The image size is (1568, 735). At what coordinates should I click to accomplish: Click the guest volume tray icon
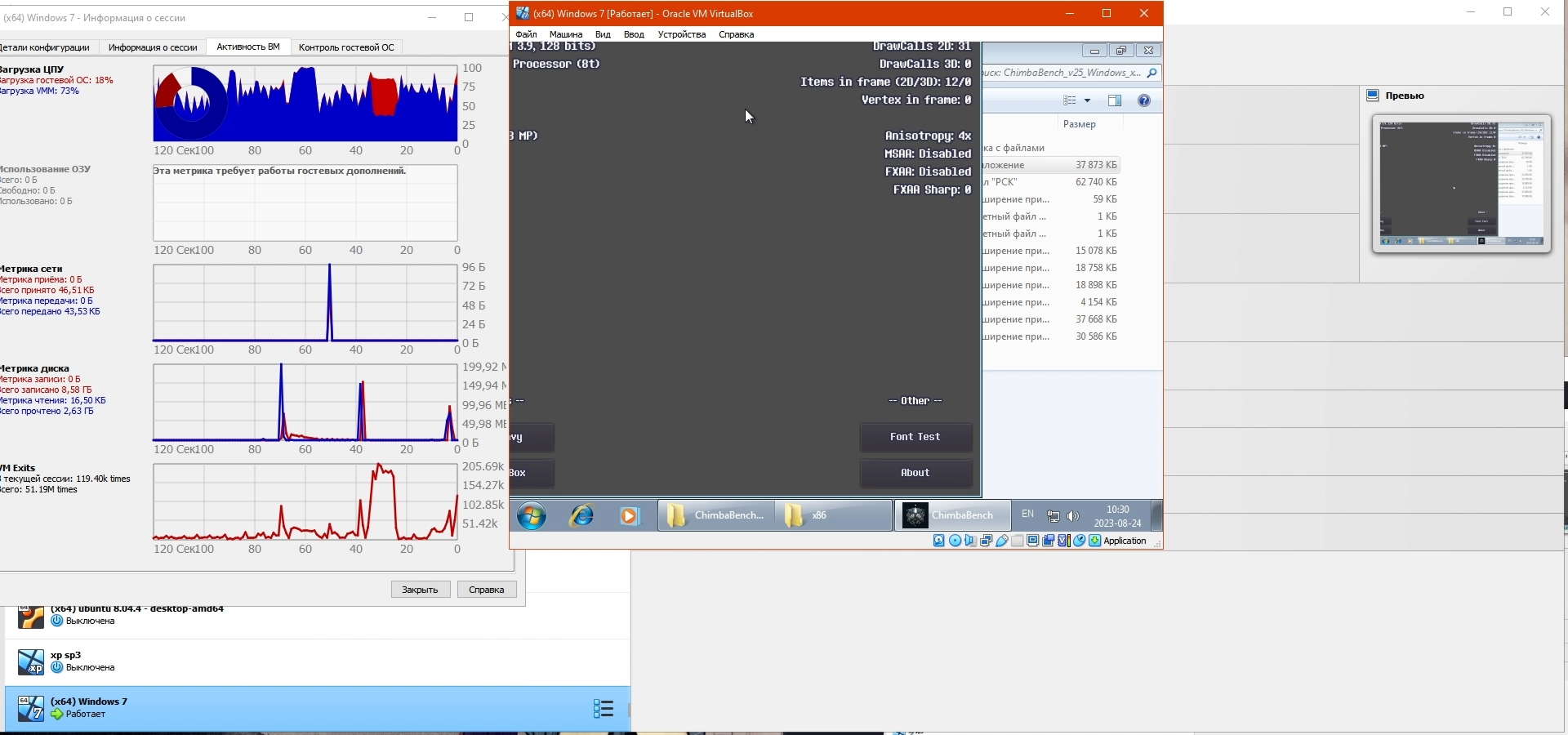tap(1073, 516)
